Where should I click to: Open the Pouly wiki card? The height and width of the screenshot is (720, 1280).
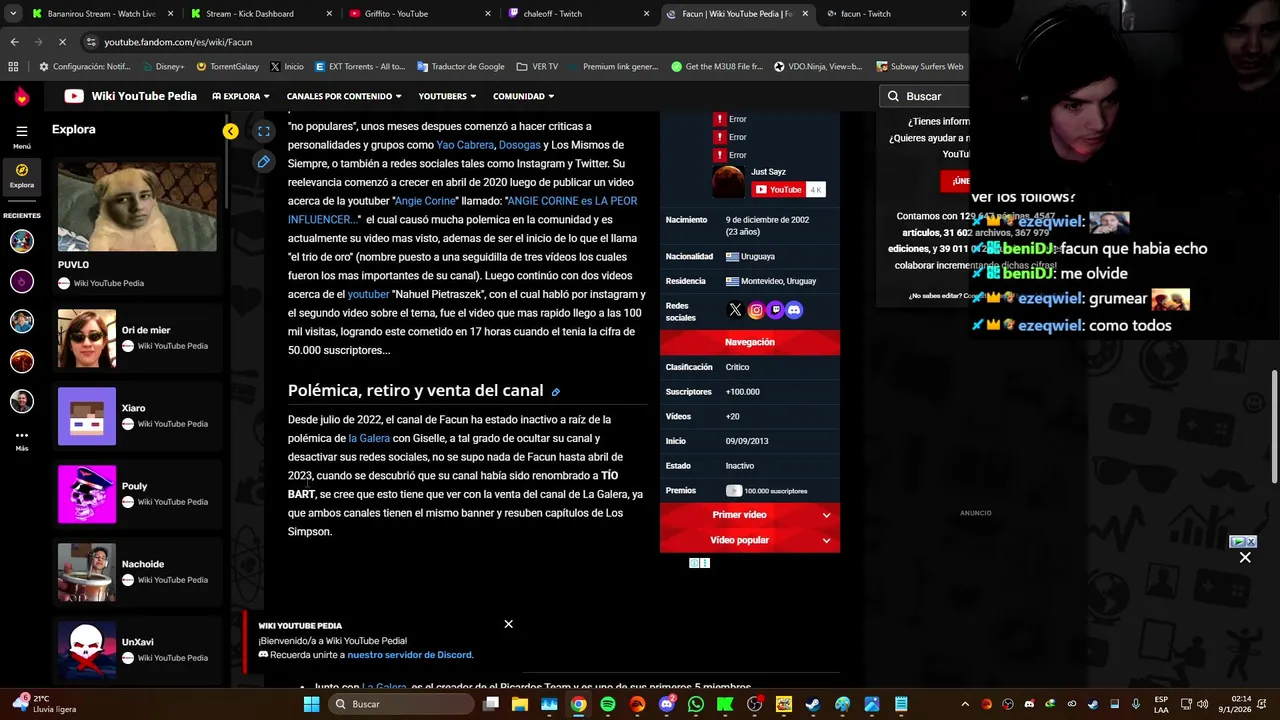point(137,494)
